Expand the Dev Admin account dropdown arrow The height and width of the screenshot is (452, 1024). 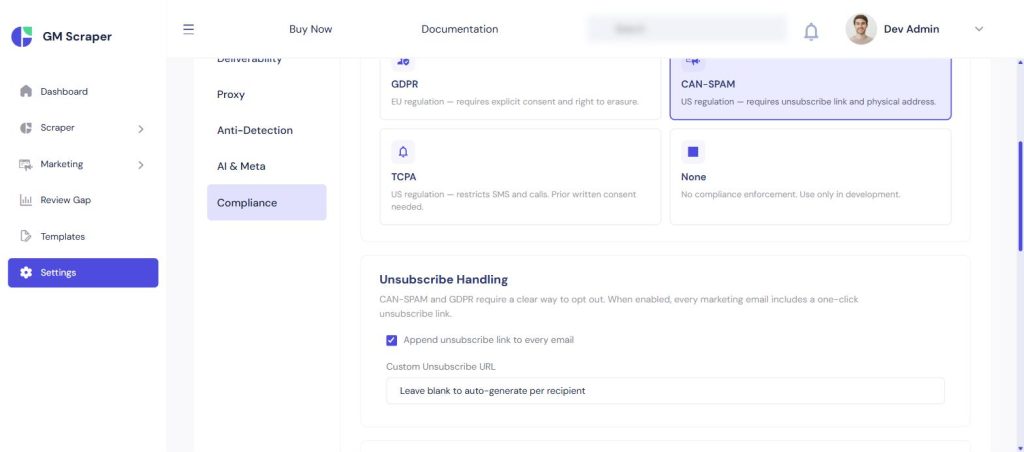click(x=978, y=29)
